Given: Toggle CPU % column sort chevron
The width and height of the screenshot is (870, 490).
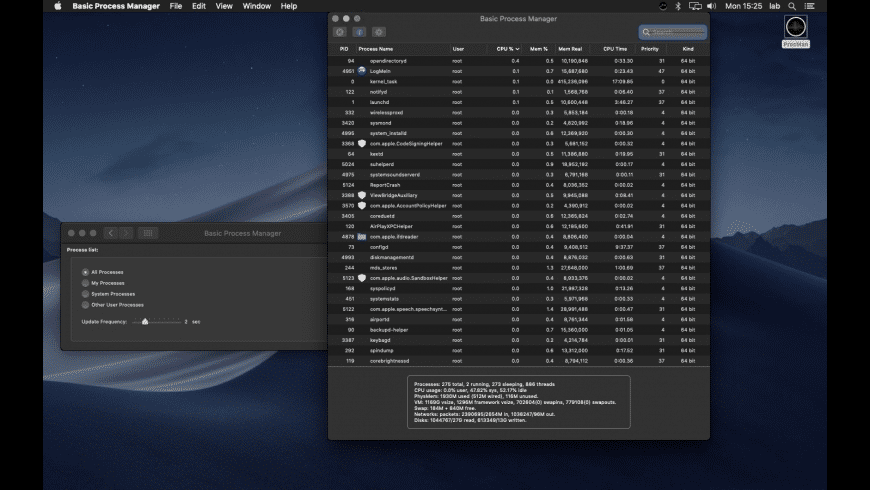Looking at the screenshot, I should pos(517,49).
